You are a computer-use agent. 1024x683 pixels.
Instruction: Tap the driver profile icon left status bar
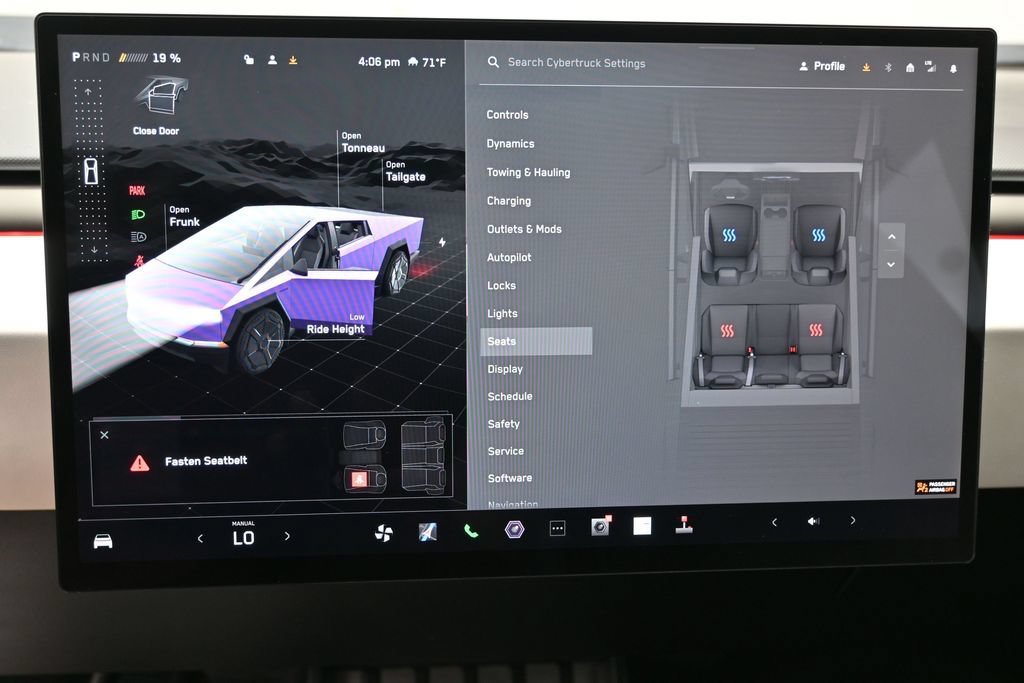coord(272,59)
